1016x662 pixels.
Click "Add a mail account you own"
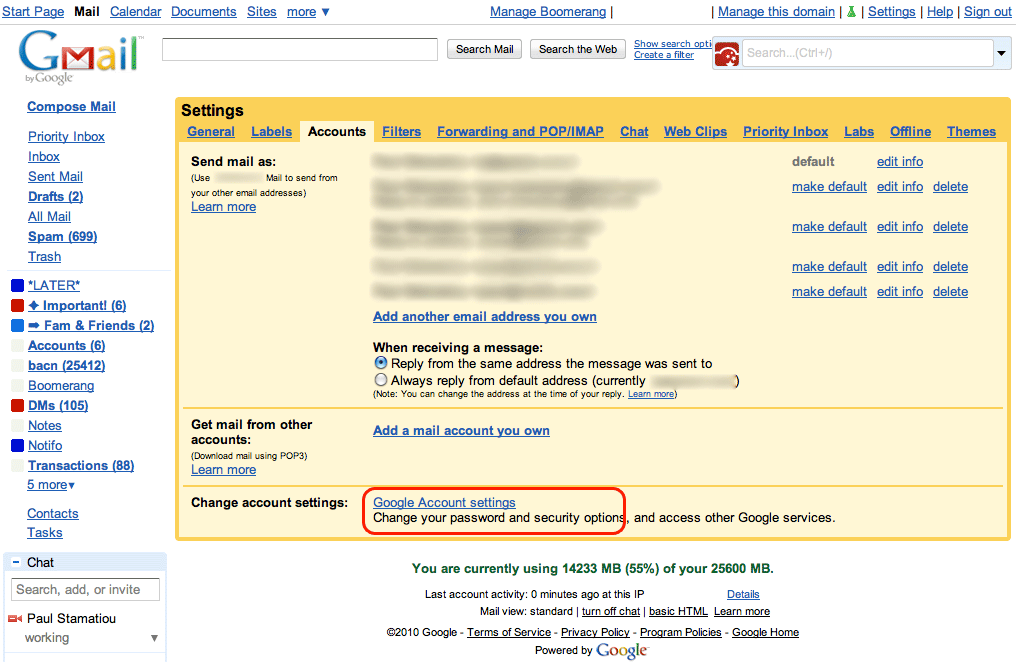(x=461, y=431)
